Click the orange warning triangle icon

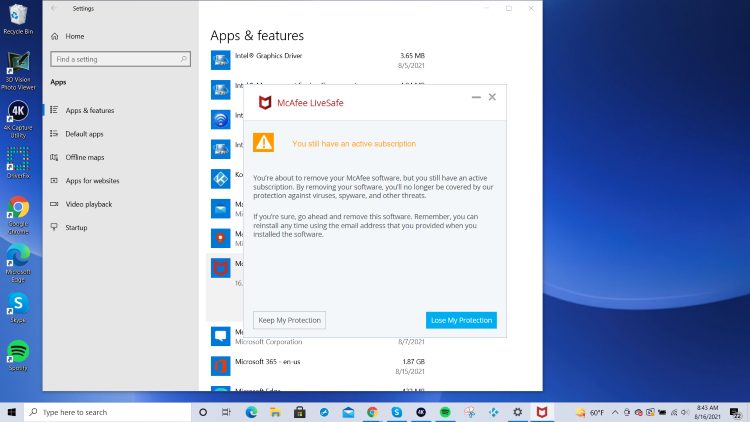[x=264, y=143]
